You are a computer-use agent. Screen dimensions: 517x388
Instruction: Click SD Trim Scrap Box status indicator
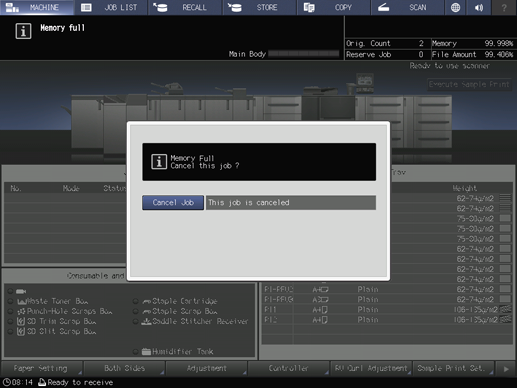(10, 322)
